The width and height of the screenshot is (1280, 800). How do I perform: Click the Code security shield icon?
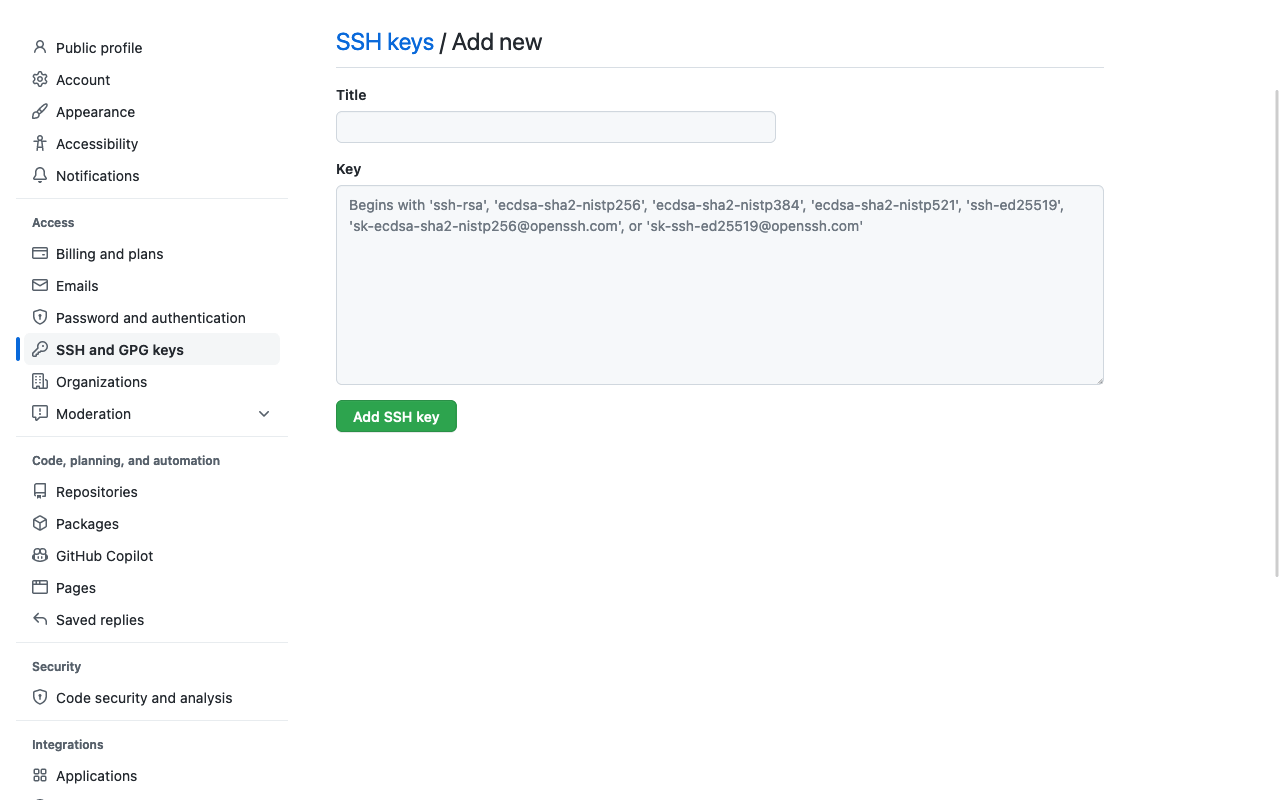tap(40, 697)
